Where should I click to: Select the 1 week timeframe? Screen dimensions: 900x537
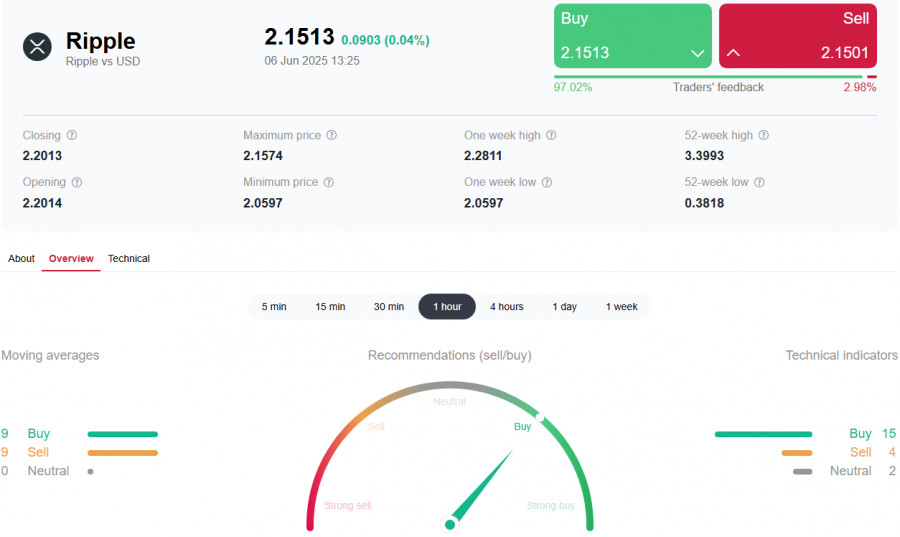622,307
